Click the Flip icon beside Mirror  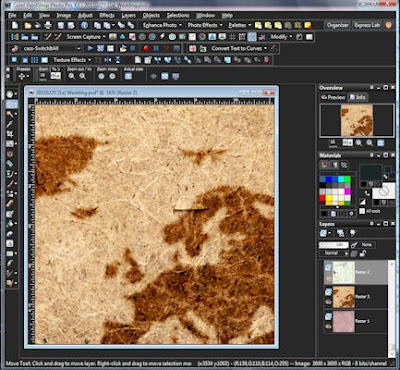(x=118, y=60)
